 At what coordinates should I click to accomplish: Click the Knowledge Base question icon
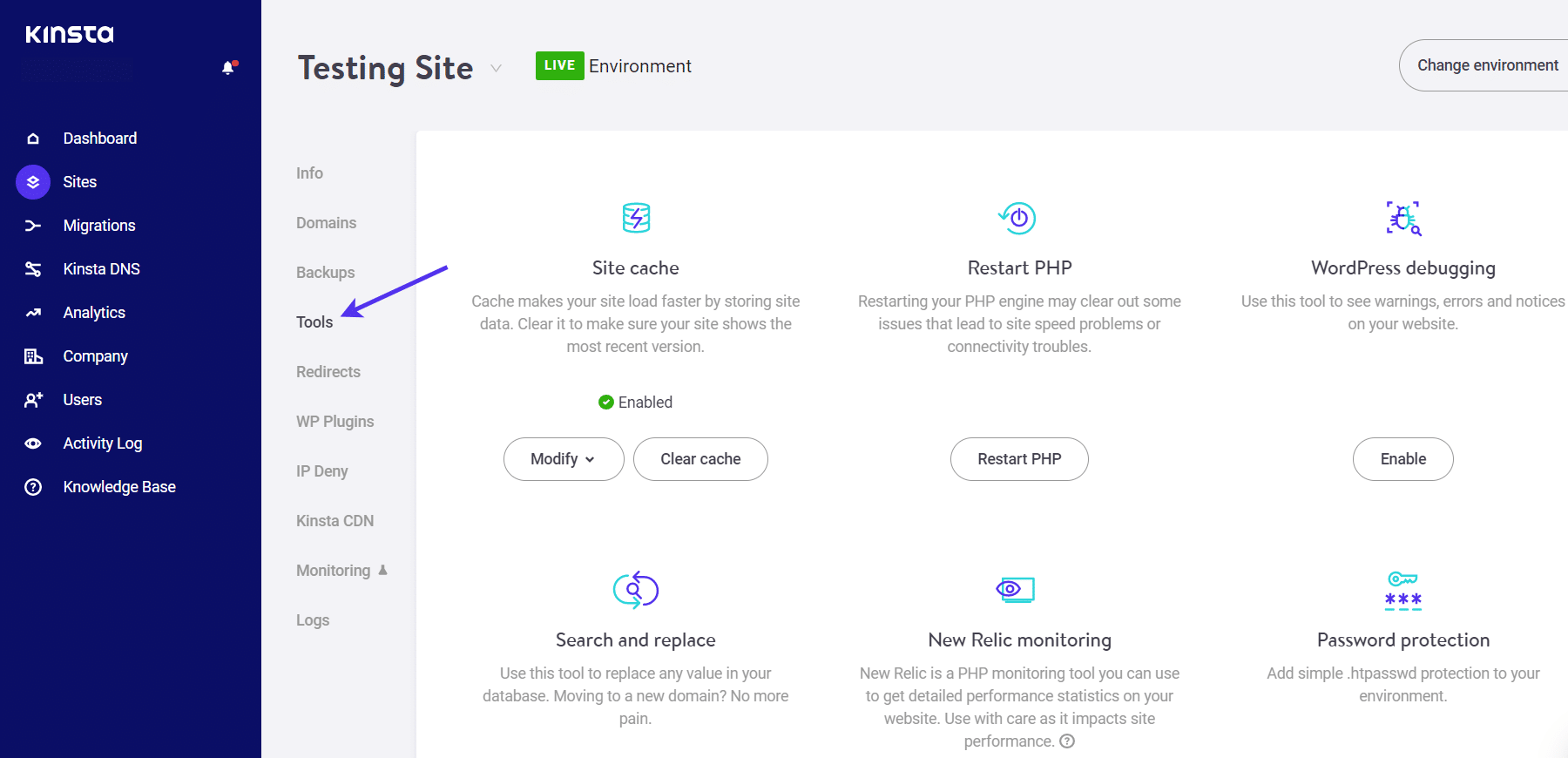33,487
